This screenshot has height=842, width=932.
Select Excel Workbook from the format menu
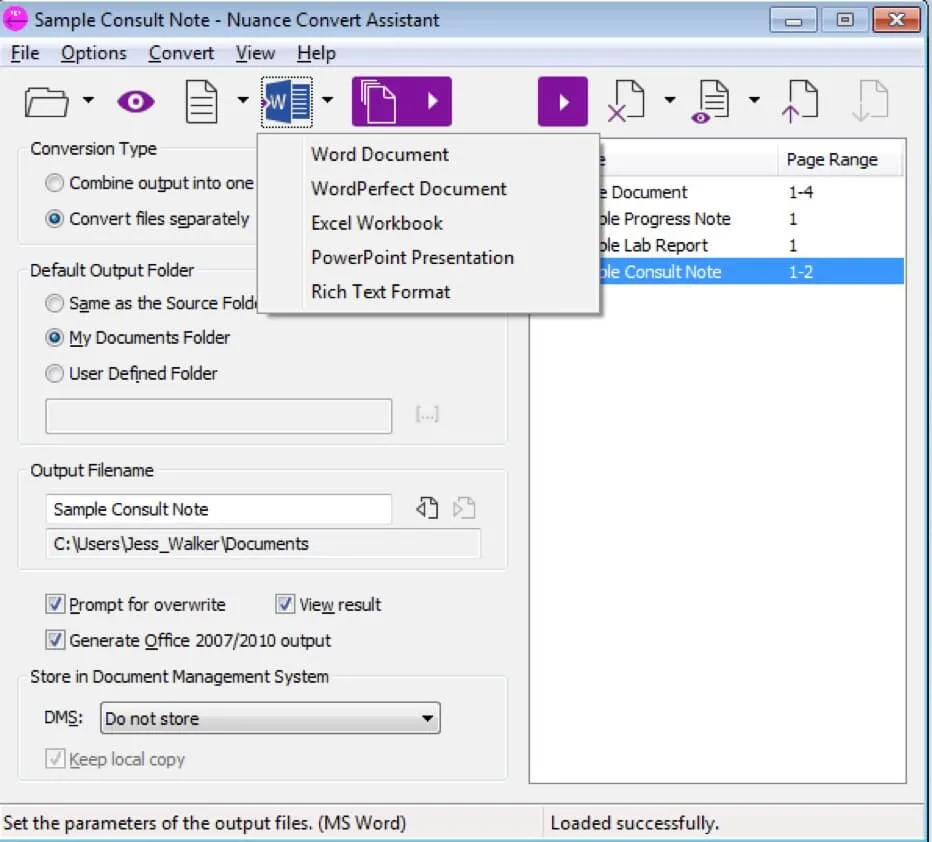pos(375,223)
